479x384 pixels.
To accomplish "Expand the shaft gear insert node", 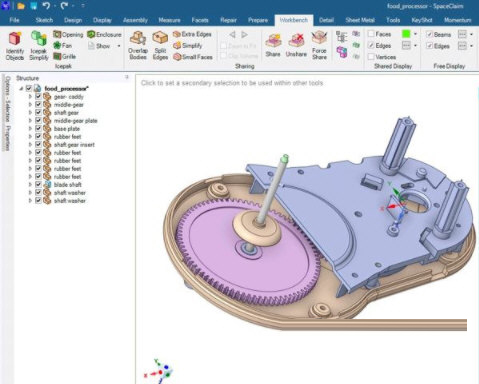I will click(x=30, y=145).
